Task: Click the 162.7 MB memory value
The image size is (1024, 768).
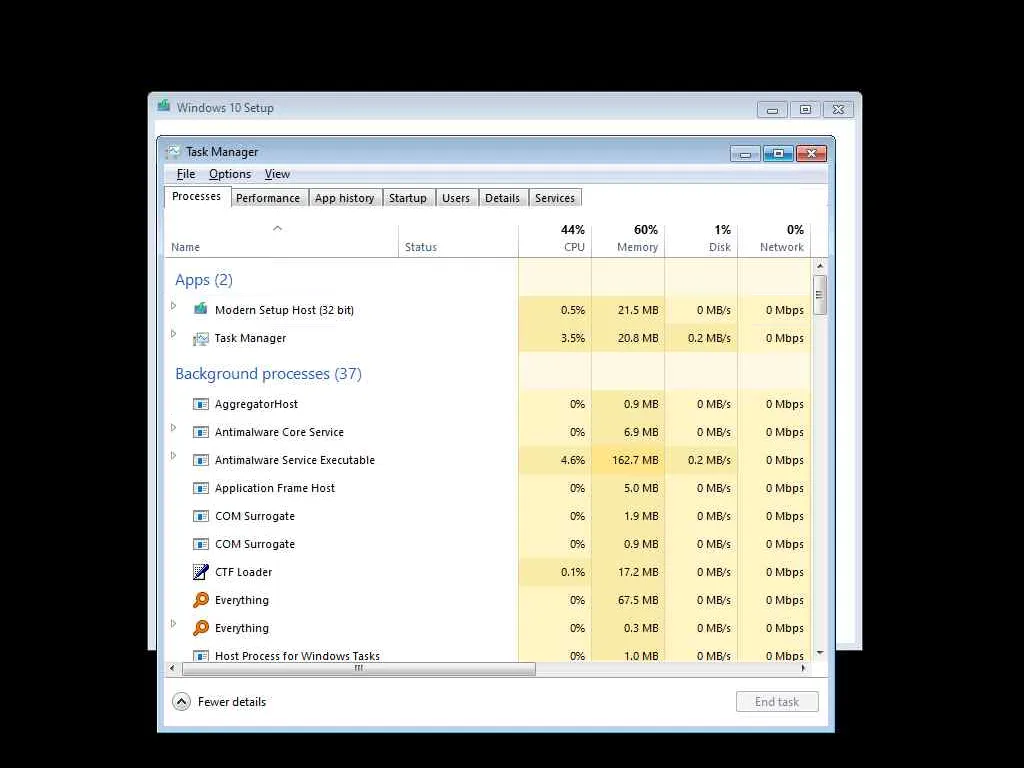Action: pyautogui.click(x=635, y=460)
